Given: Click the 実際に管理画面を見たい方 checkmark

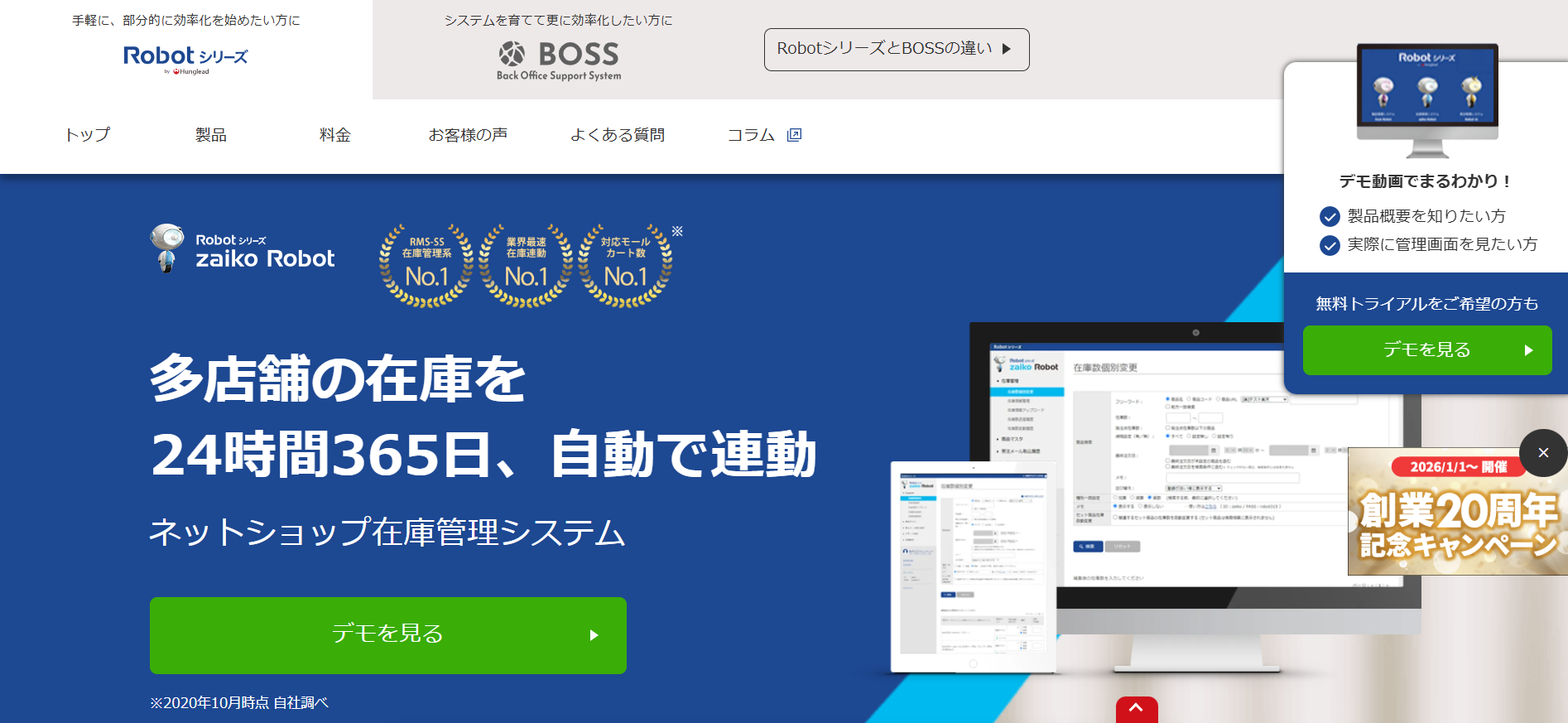Looking at the screenshot, I should coord(1330,245).
